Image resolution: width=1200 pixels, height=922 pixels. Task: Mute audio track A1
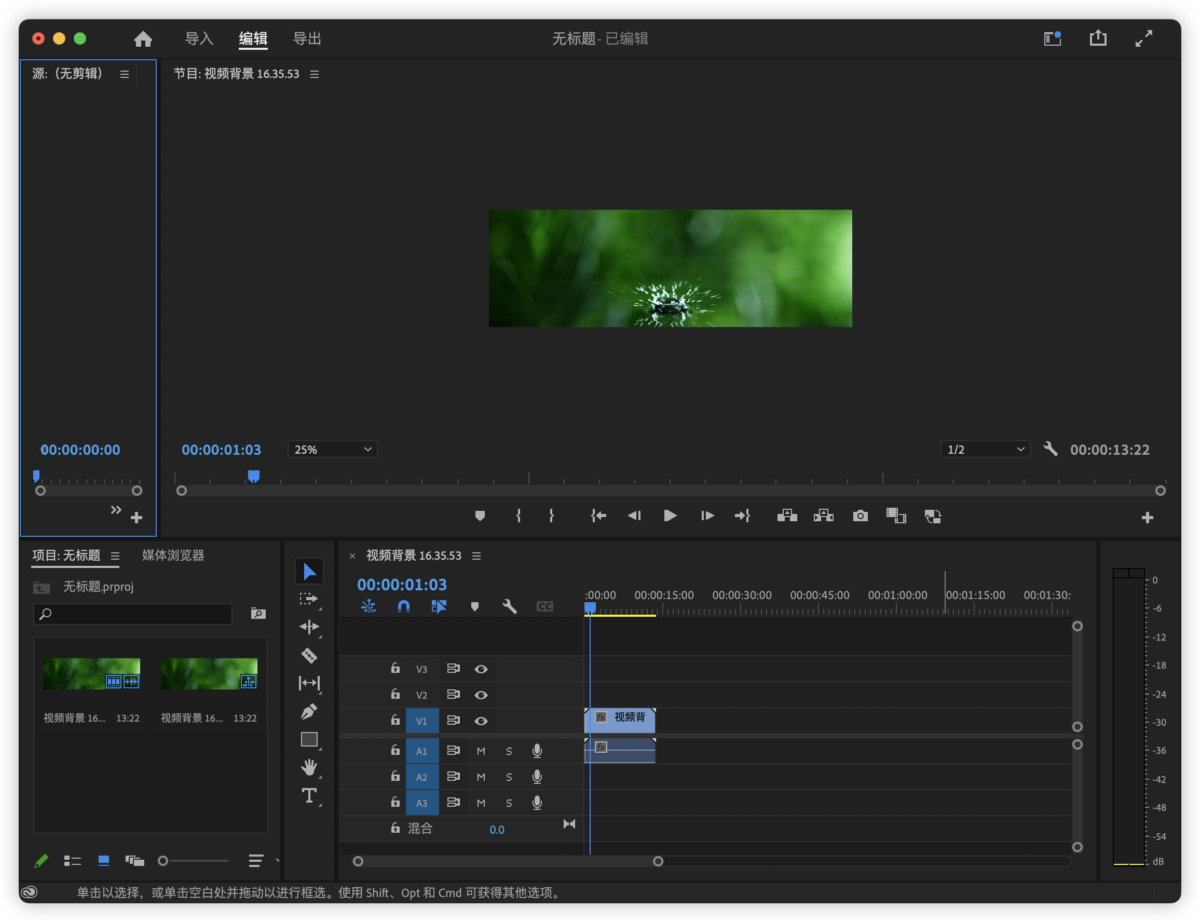pos(481,750)
